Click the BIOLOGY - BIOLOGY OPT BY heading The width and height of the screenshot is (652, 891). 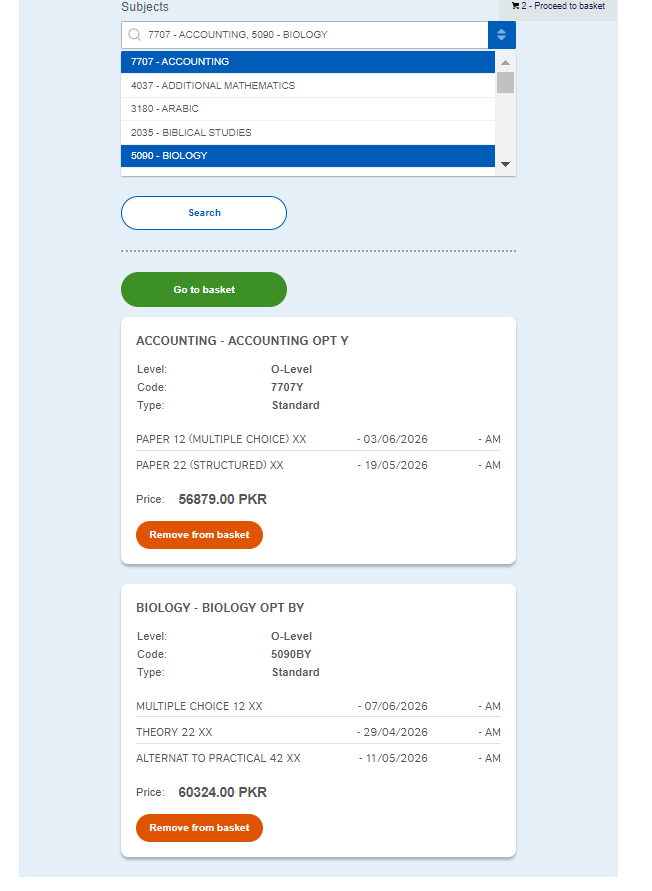tap(220, 608)
